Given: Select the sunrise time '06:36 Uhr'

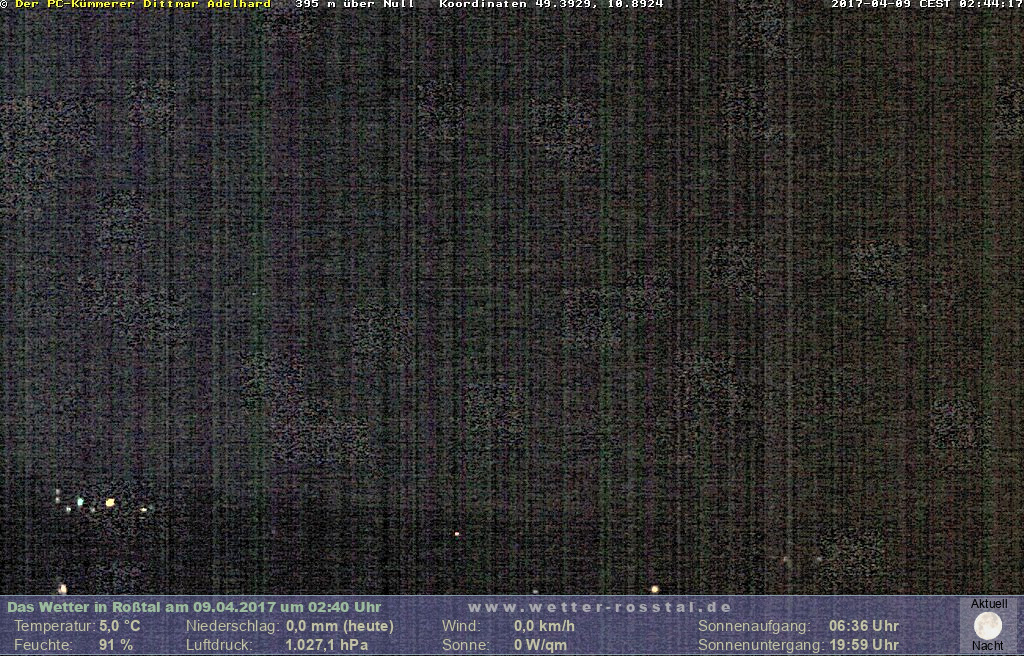Looking at the screenshot, I should point(864,626).
